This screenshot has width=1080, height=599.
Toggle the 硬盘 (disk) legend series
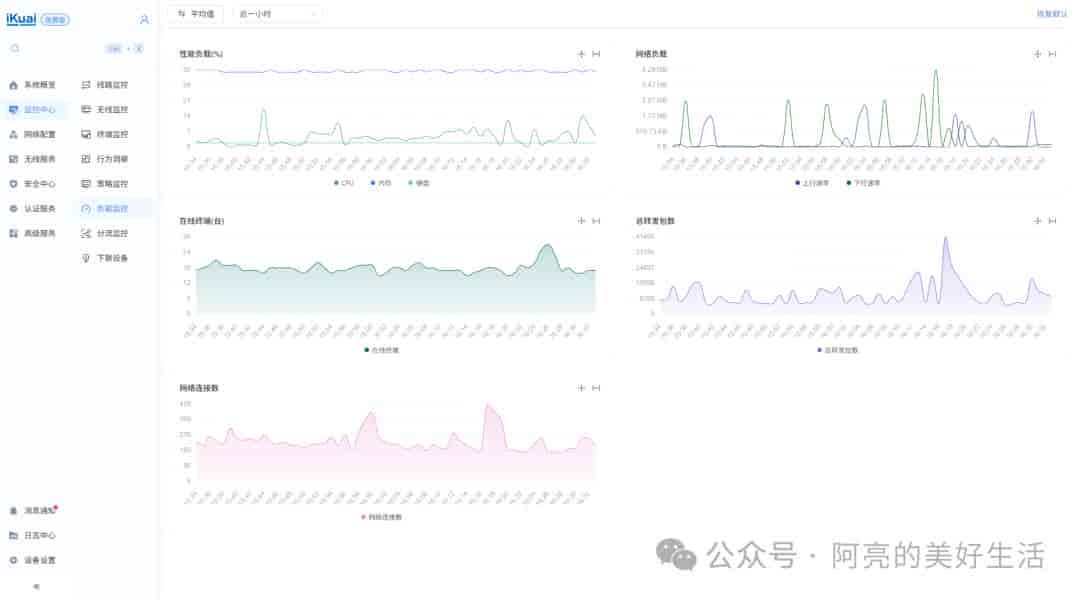419,183
